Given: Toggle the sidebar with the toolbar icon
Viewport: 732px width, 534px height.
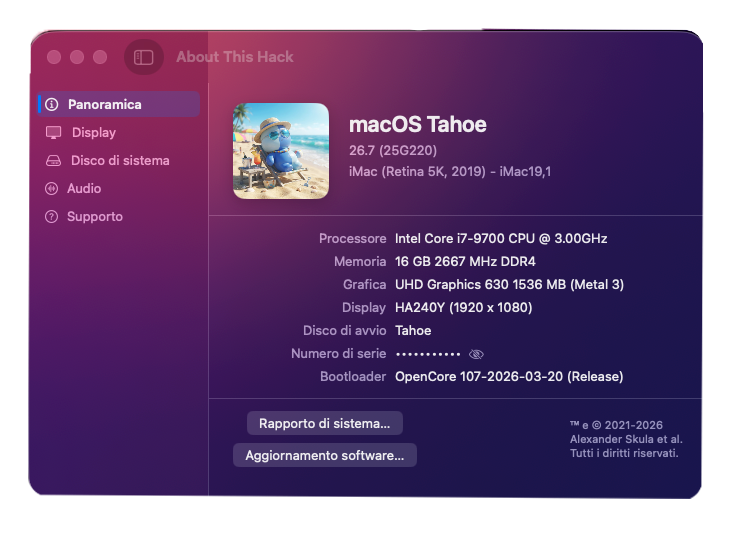Looking at the screenshot, I should coord(144,57).
